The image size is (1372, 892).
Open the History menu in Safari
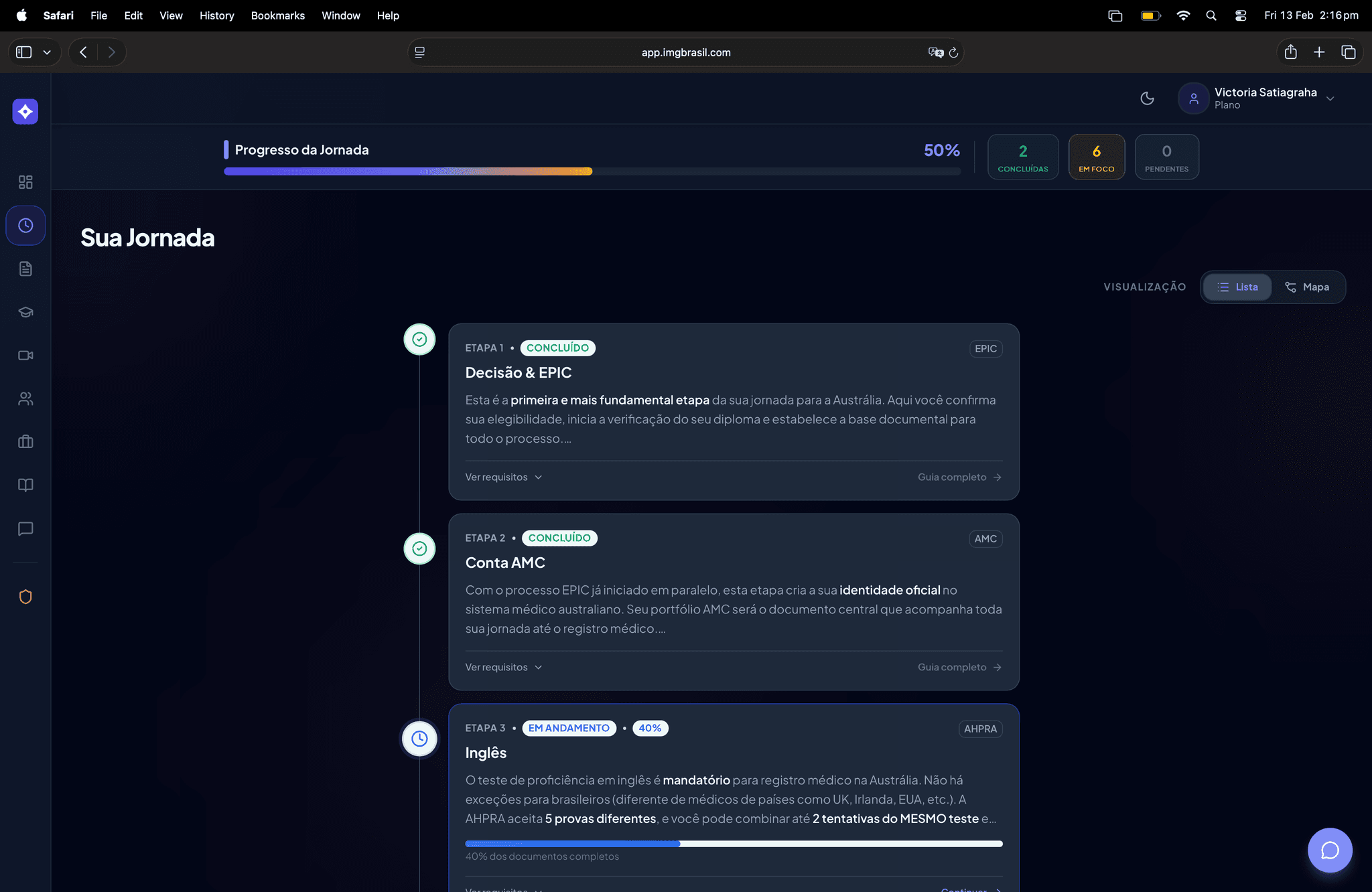216,15
